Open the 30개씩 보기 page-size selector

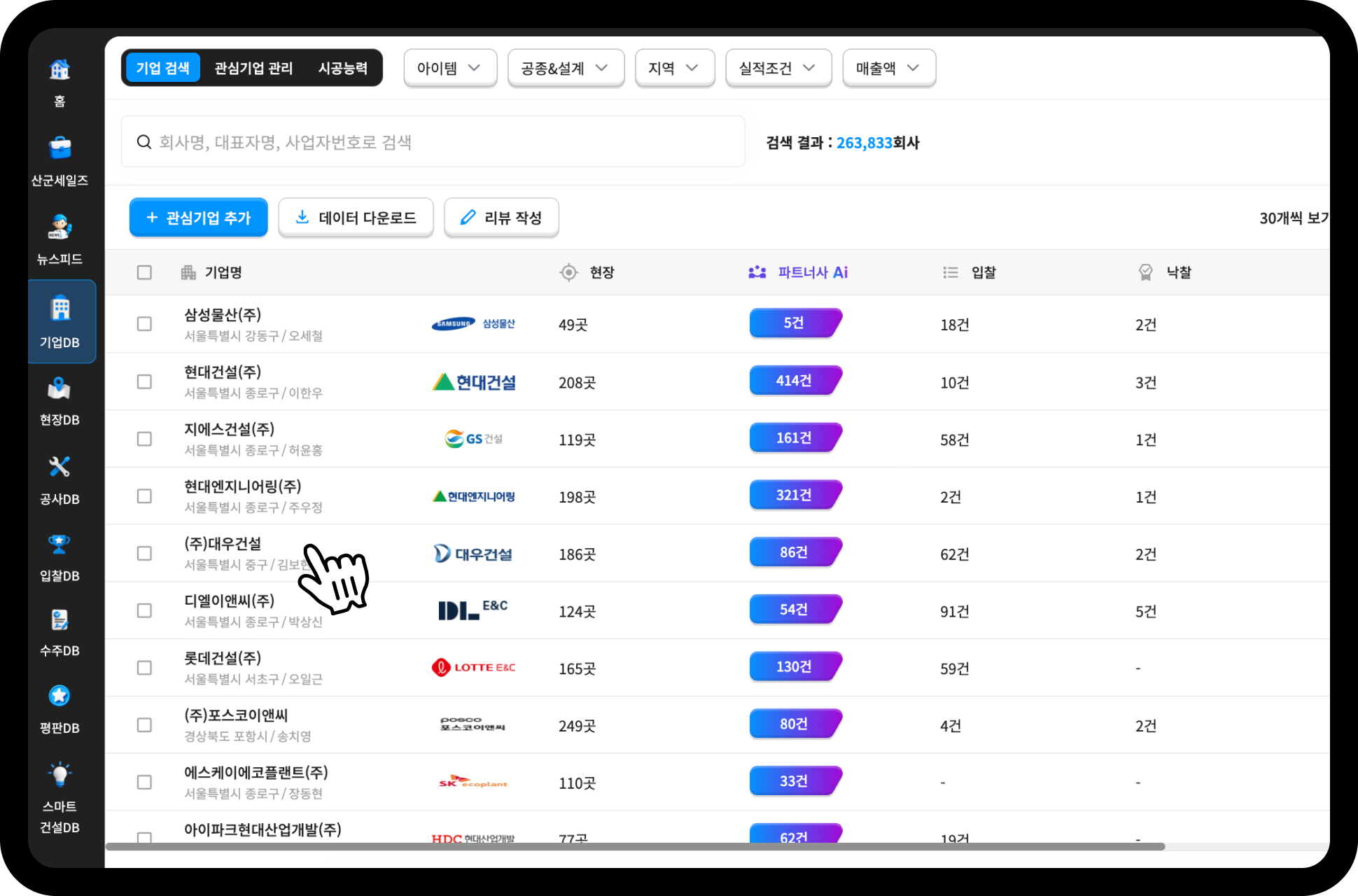[1294, 218]
